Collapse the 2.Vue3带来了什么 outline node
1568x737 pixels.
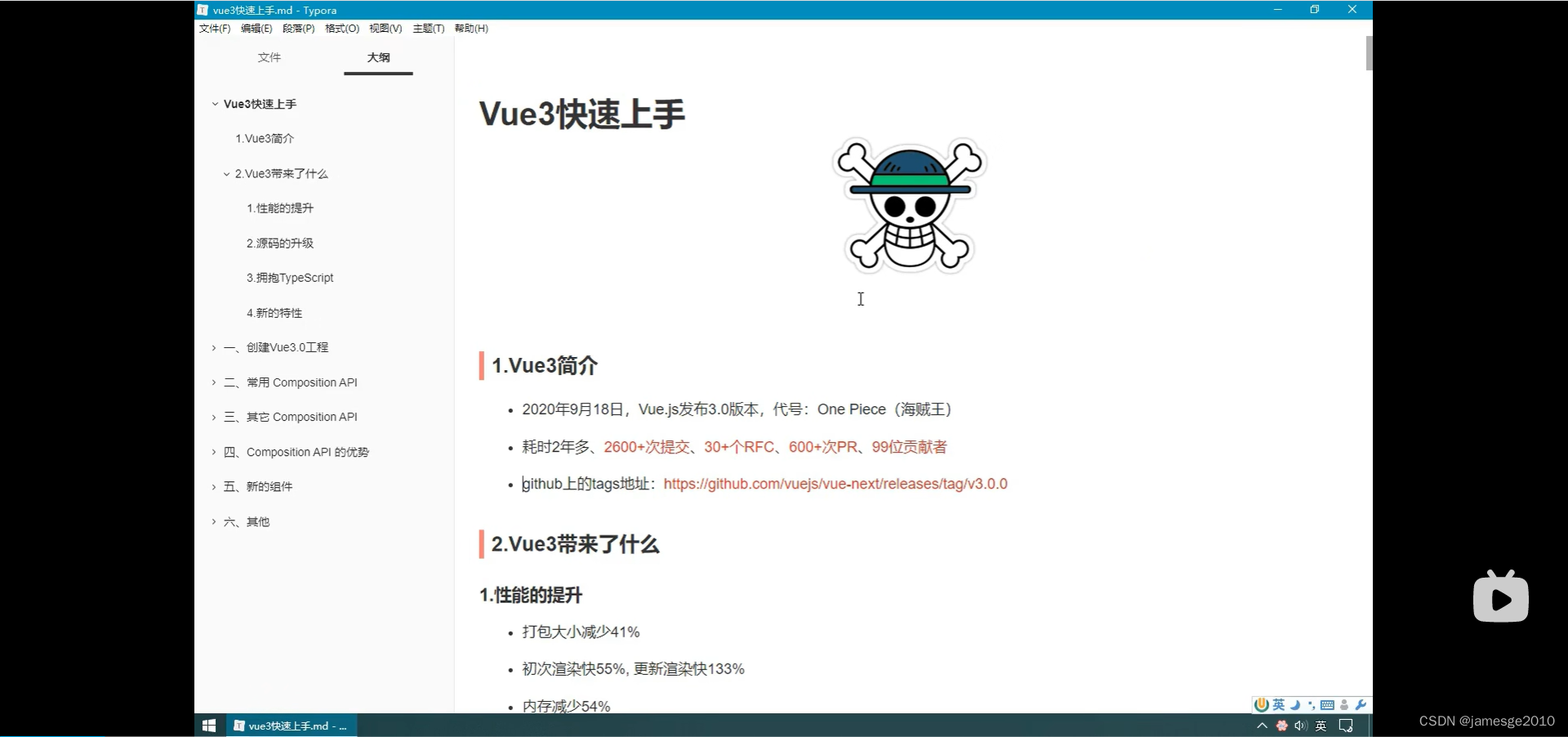[x=226, y=174]
